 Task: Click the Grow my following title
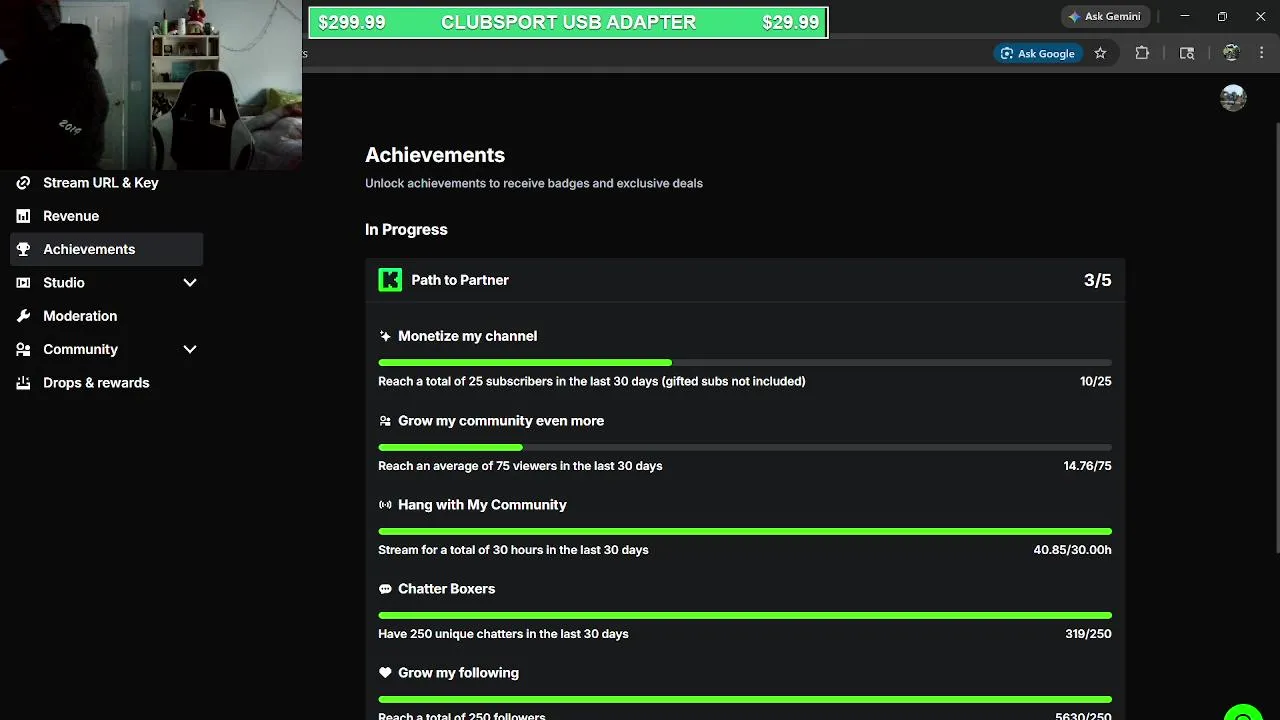pos(458,673)
